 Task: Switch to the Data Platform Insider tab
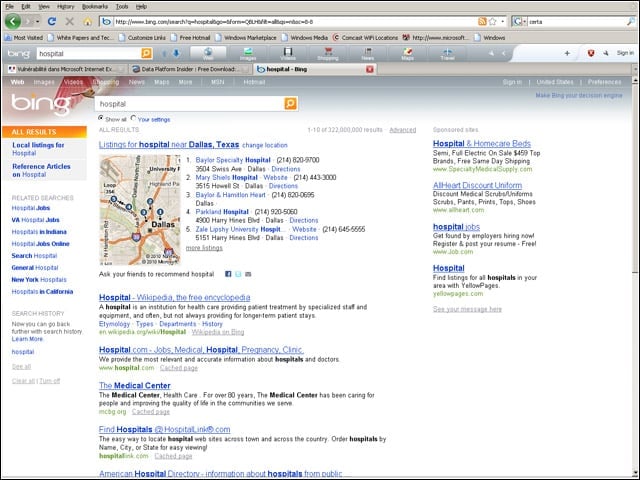click(x=189, y=69)
